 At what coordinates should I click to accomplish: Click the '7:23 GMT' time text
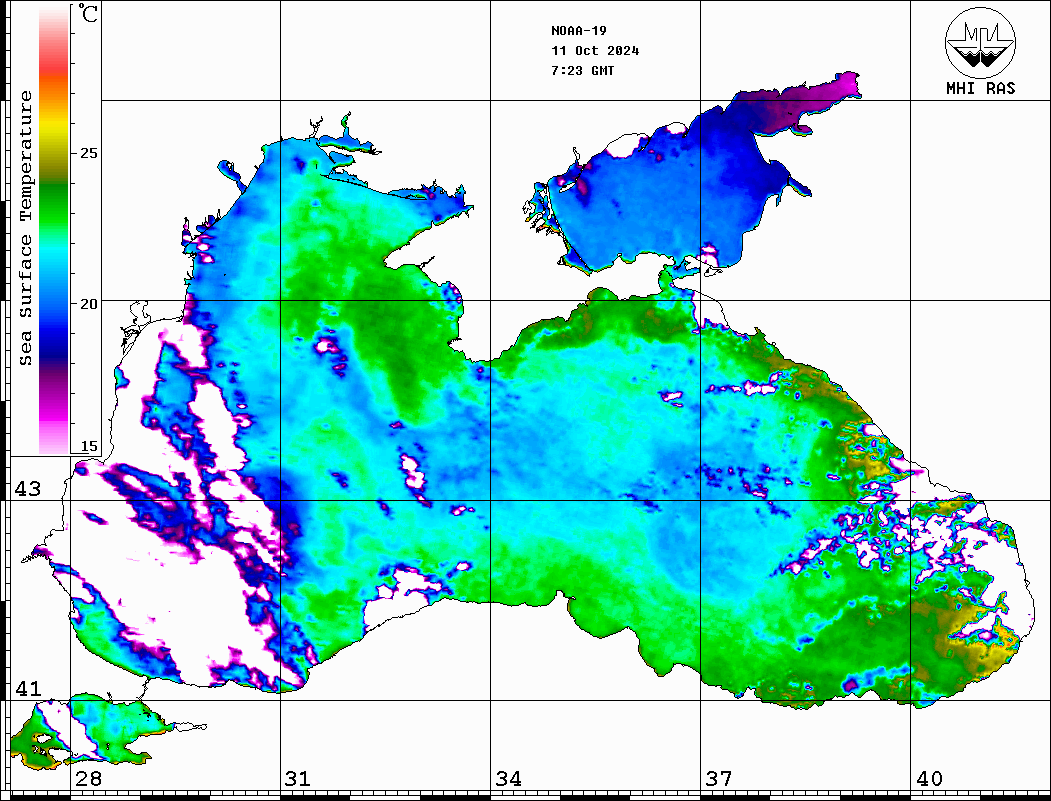click(582, 70)
